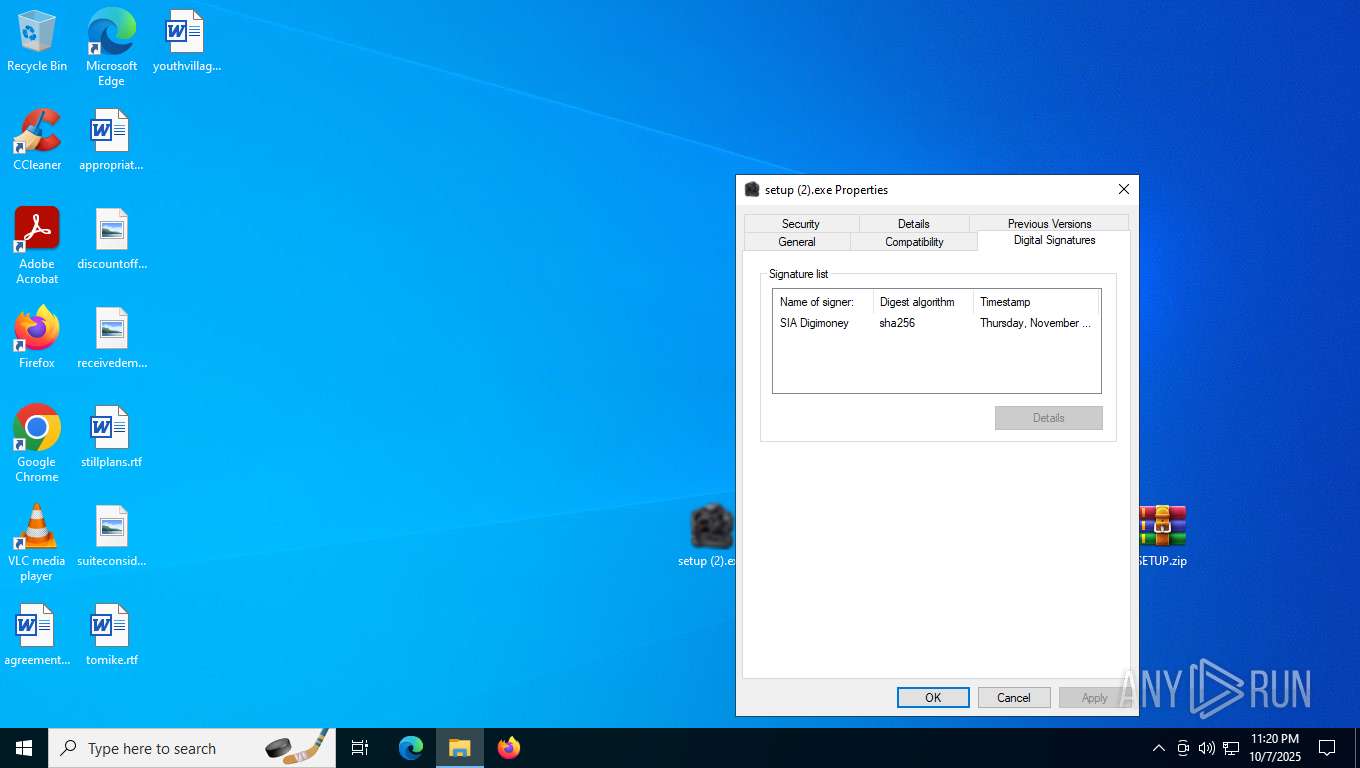Sort by Name of signer column
Image resolution: width=1360 pixels, height=768 pixels.
coord(823,302)
